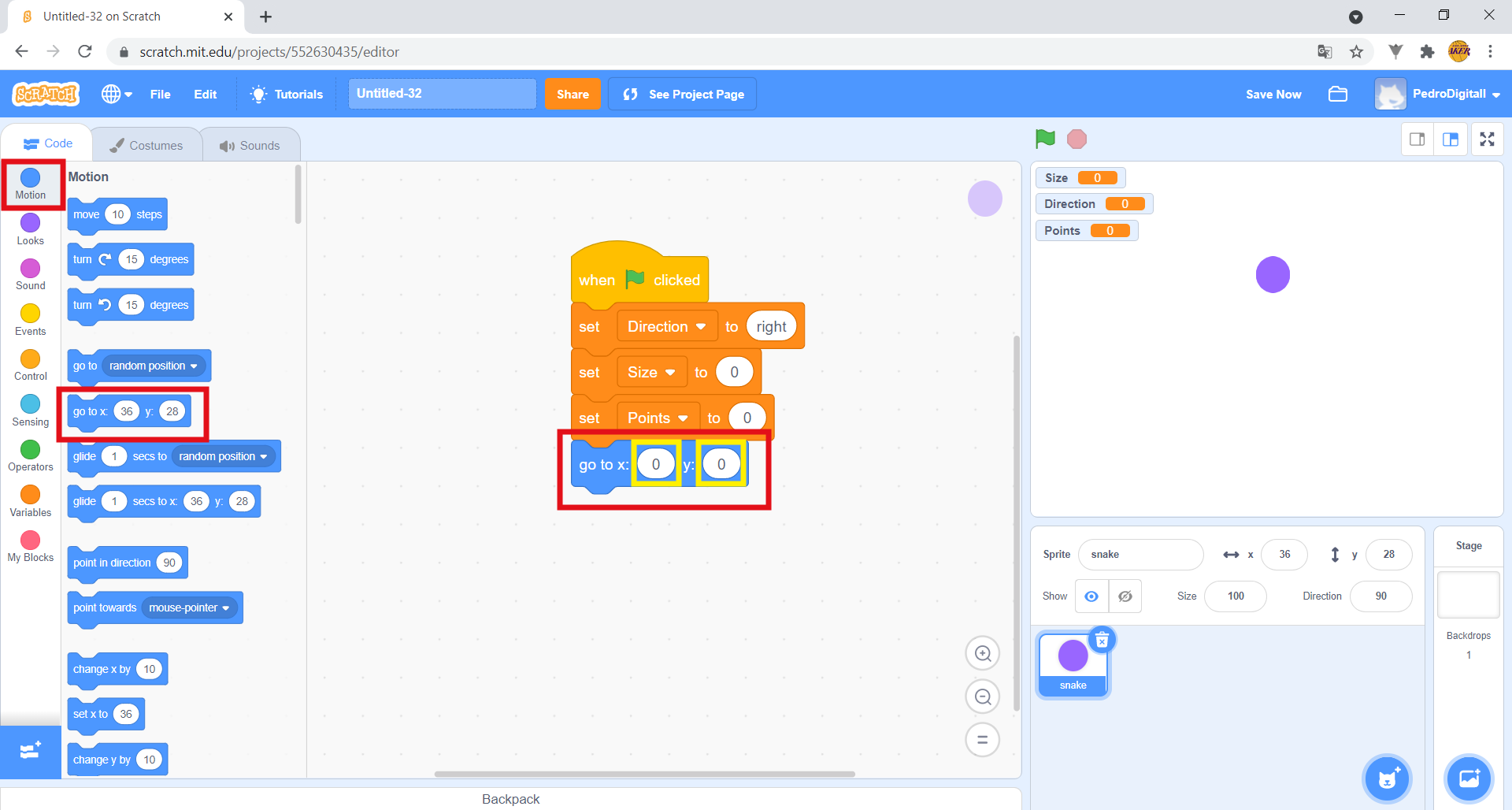Open the My Stuff folder icon
The height and width of the screenshot is (810, 1512).
tap(1338, 94)
